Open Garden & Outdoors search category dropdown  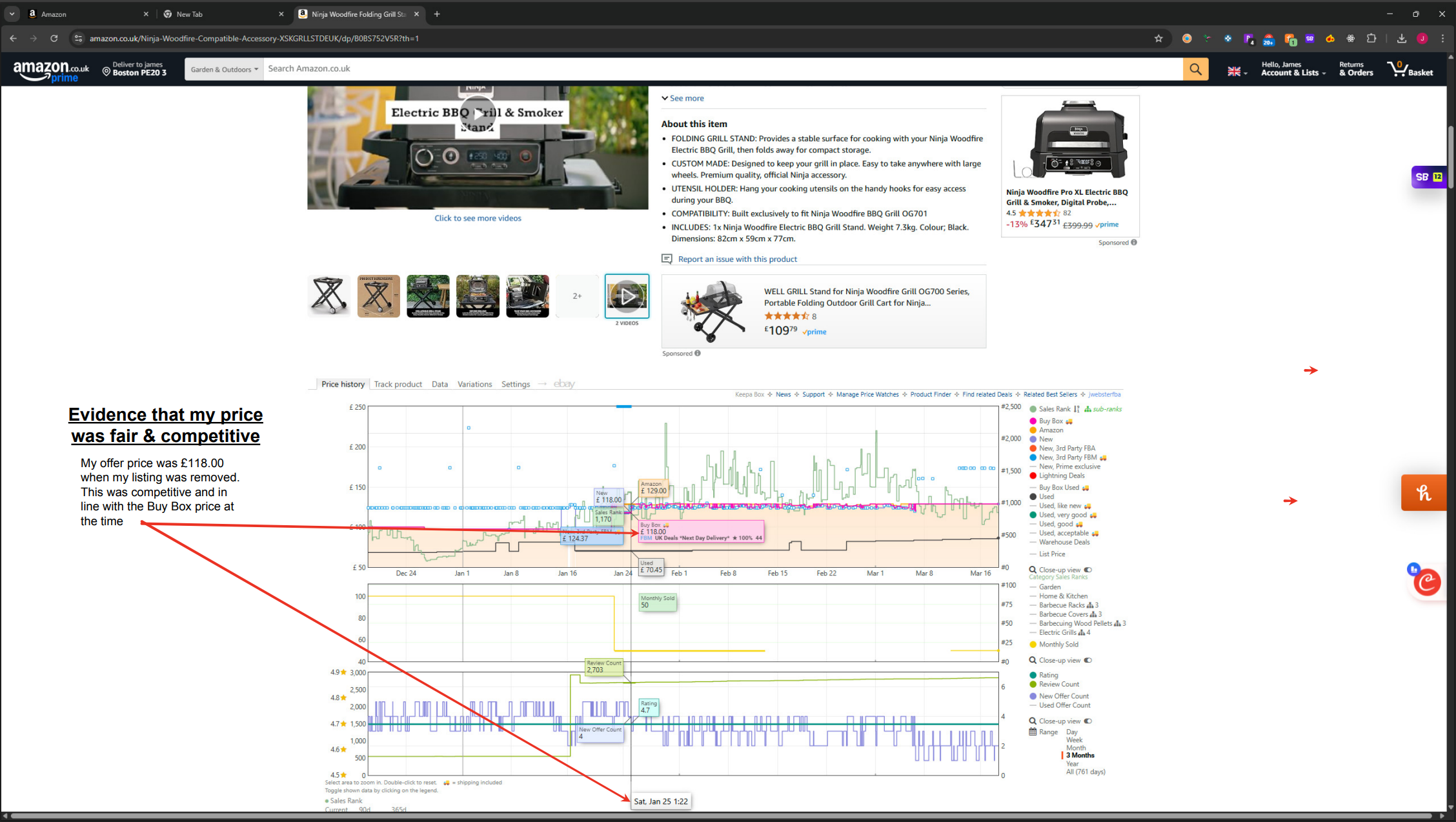coord(224,69)
